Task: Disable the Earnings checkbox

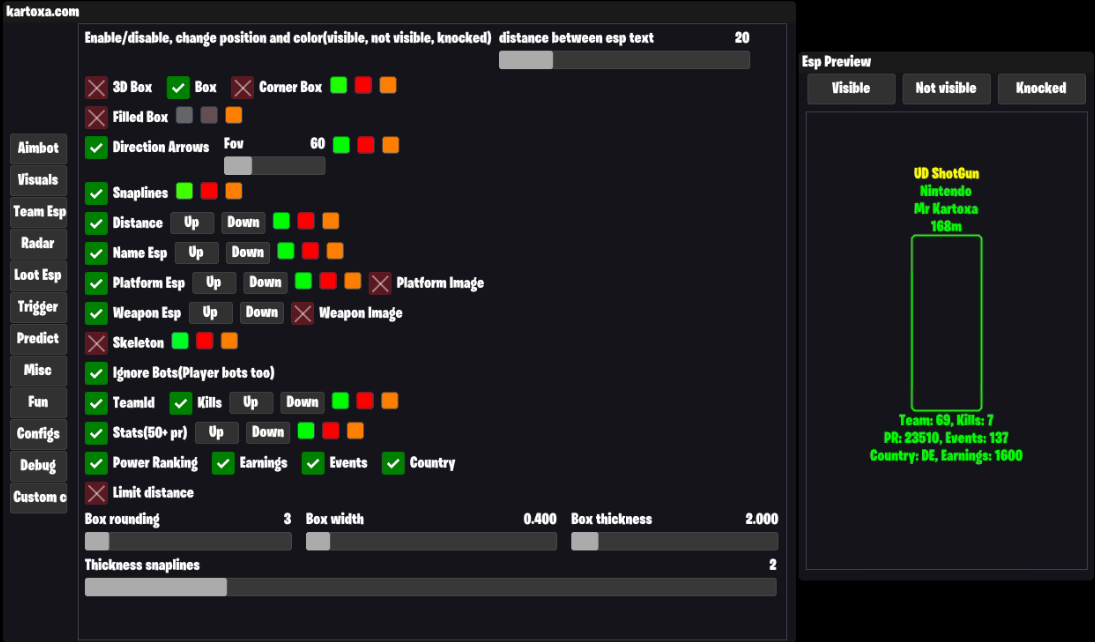Action: pos(223,462)
